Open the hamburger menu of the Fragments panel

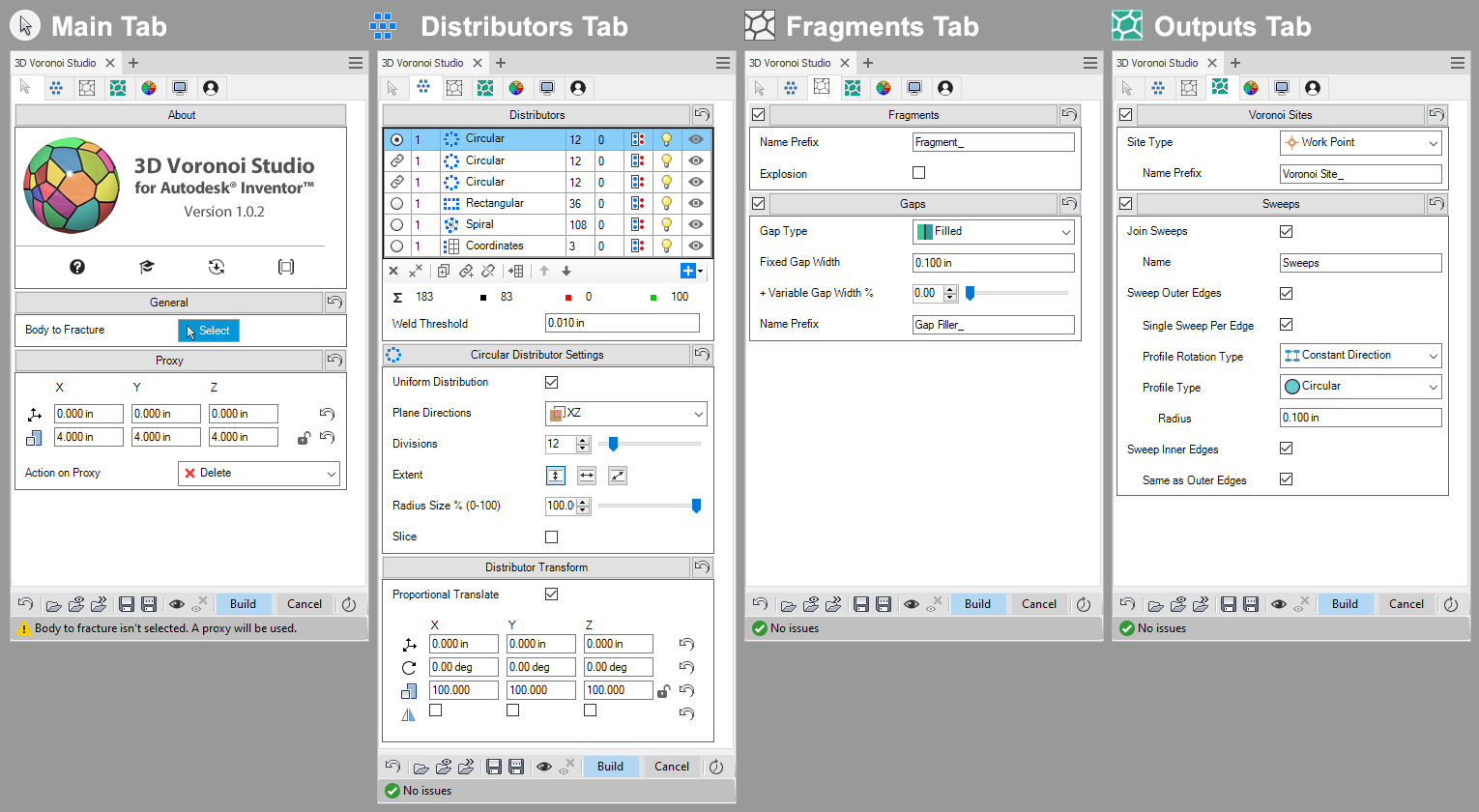click(1090, 63)
